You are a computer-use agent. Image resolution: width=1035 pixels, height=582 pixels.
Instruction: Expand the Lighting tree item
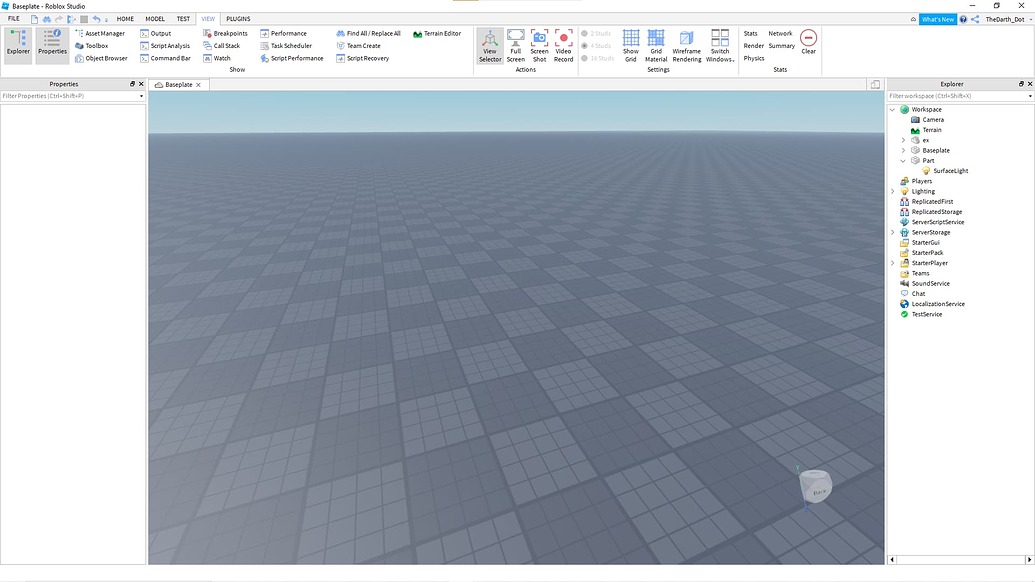891,191
